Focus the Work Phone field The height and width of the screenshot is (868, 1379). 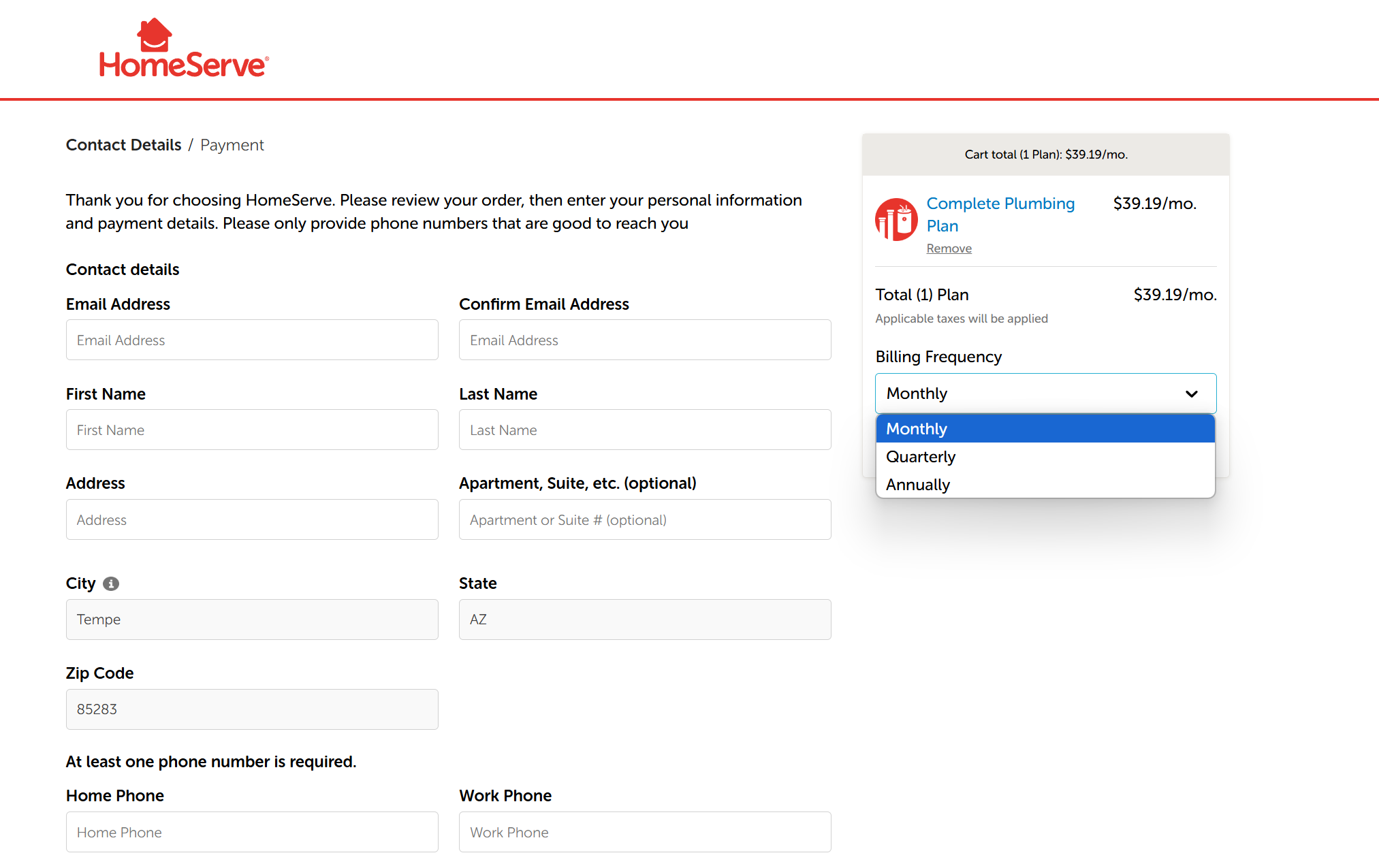(x=645, y=832)
